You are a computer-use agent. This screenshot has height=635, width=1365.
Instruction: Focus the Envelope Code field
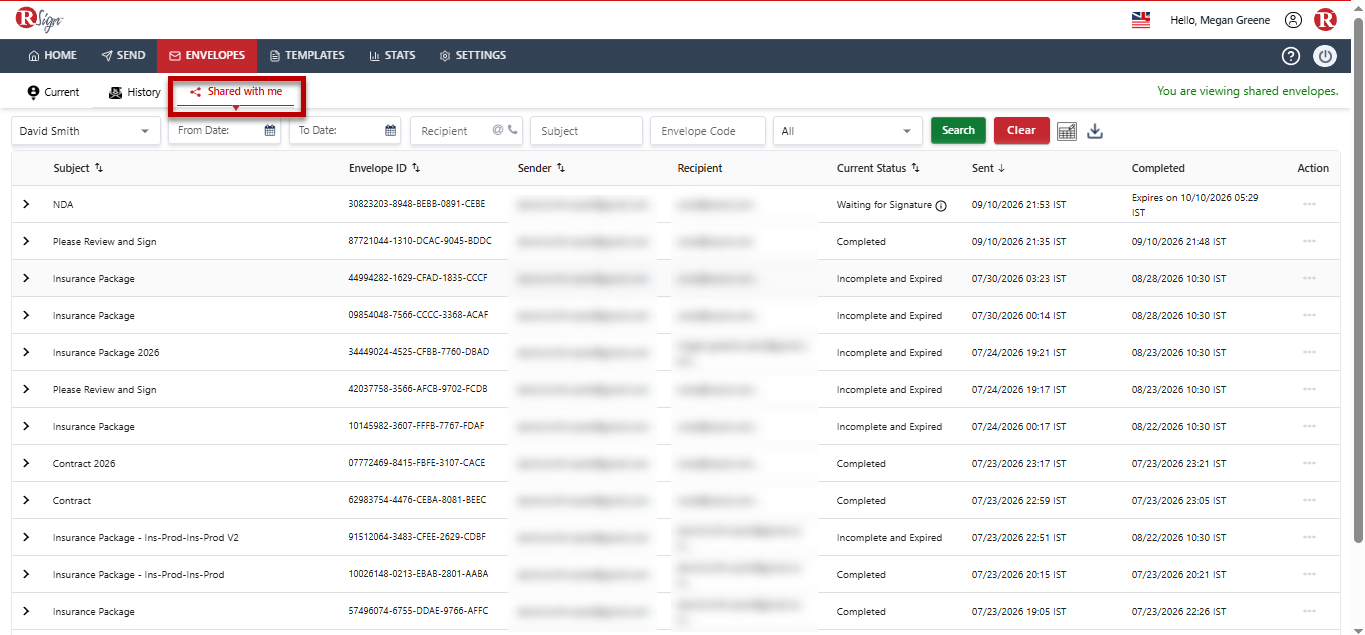707,131
